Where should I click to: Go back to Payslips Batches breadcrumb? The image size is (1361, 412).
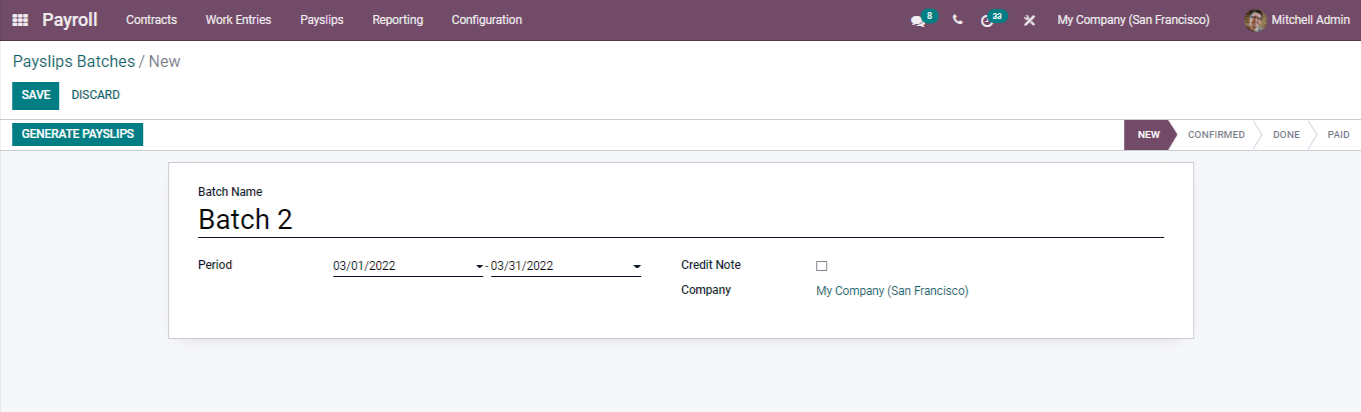coord(74,61)
